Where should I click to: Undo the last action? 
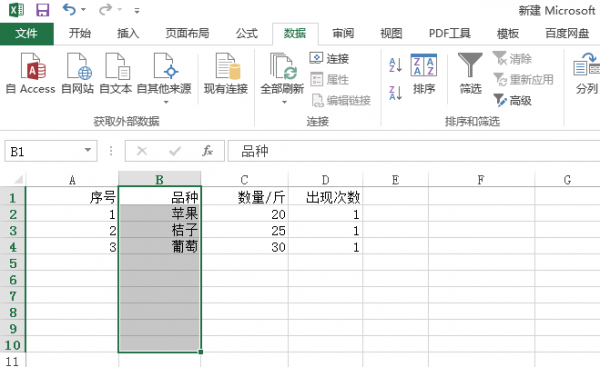[69, 9]
